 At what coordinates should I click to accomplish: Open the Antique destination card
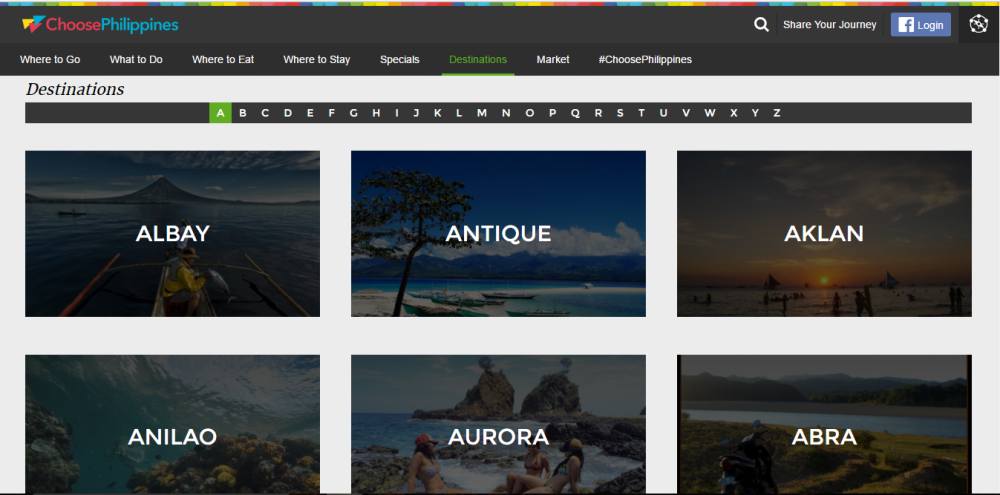(498, 233)
